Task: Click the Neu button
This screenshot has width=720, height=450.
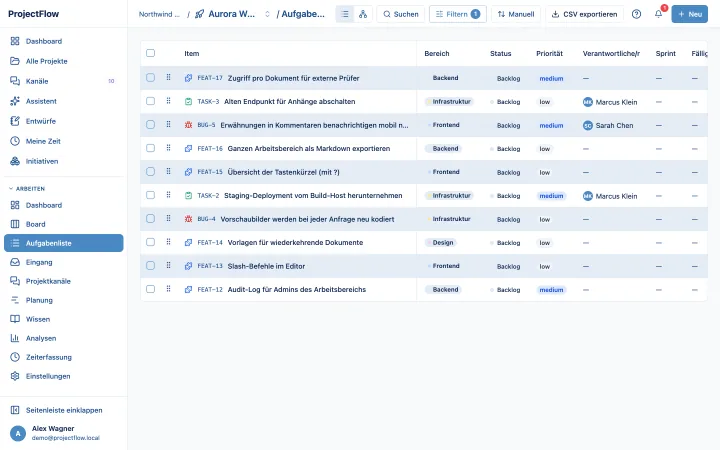Action: point(689,14)
